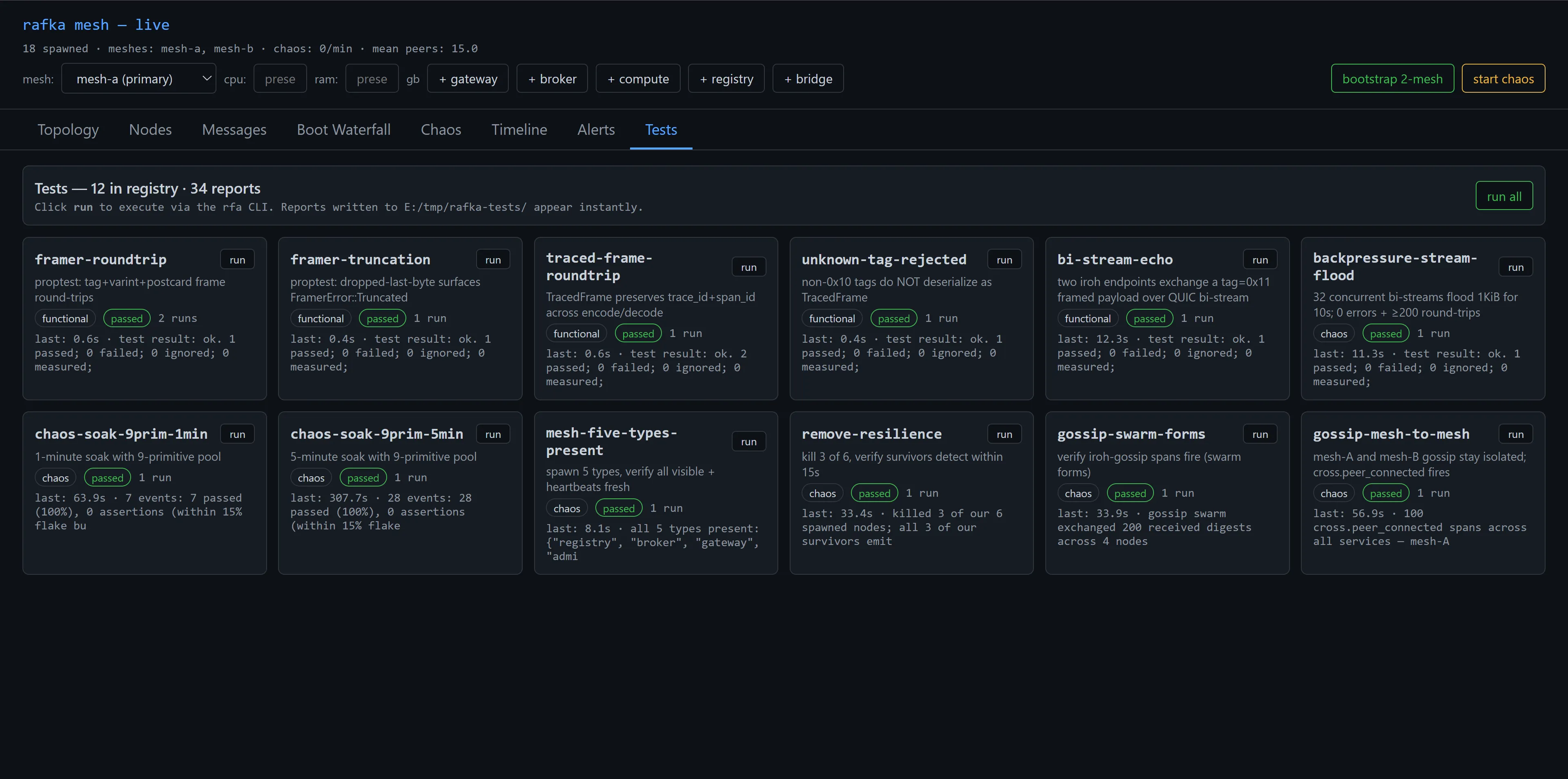Open the Messages tab
The width and height of the screenshot is (1568, 779).
pos(234,130)
